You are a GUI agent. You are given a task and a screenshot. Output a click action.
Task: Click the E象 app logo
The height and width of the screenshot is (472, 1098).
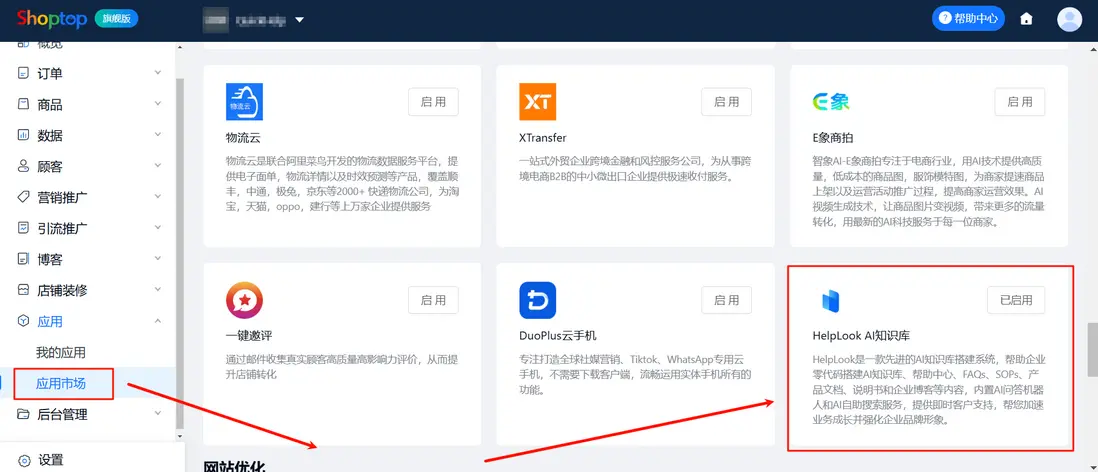[831, 102]
